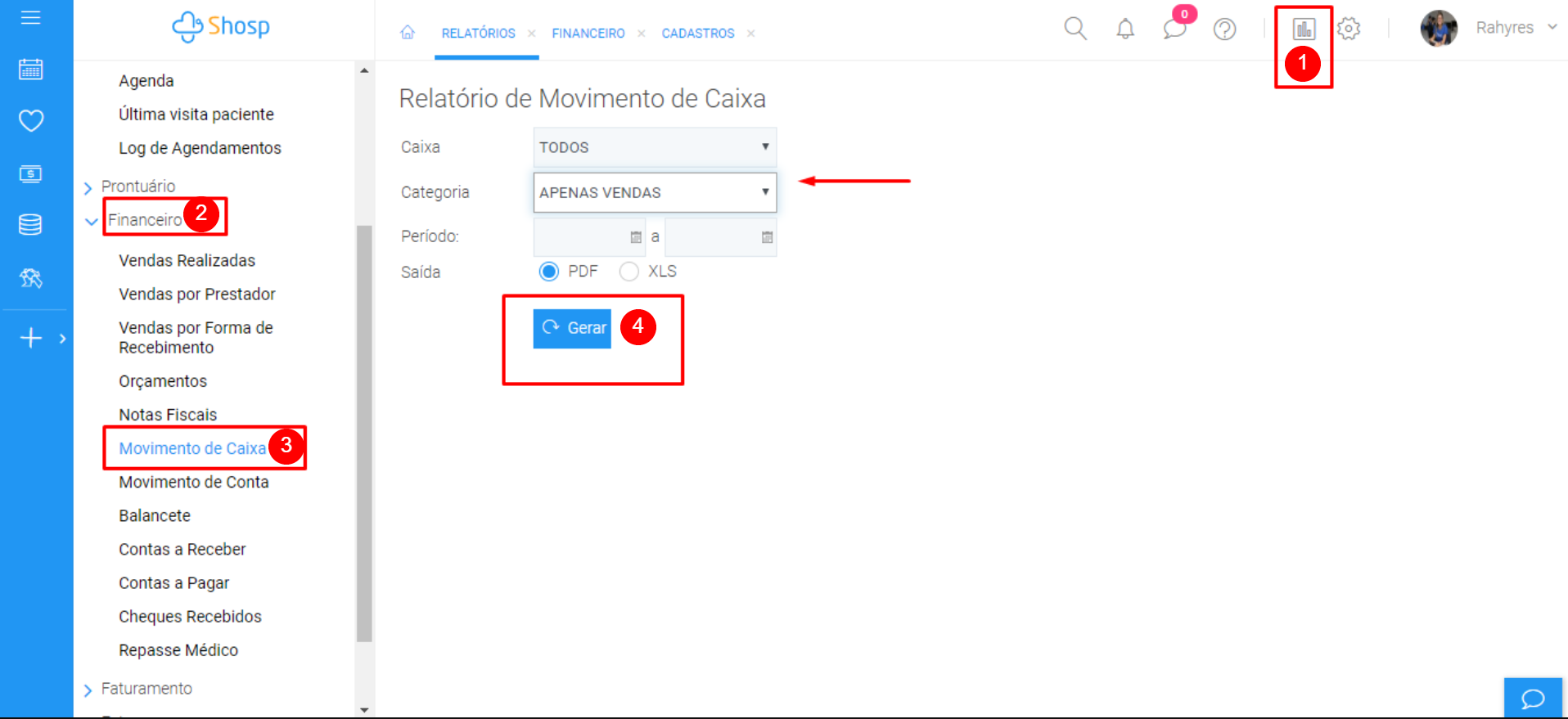Select PDF output radio button

[x=549, y=272]
